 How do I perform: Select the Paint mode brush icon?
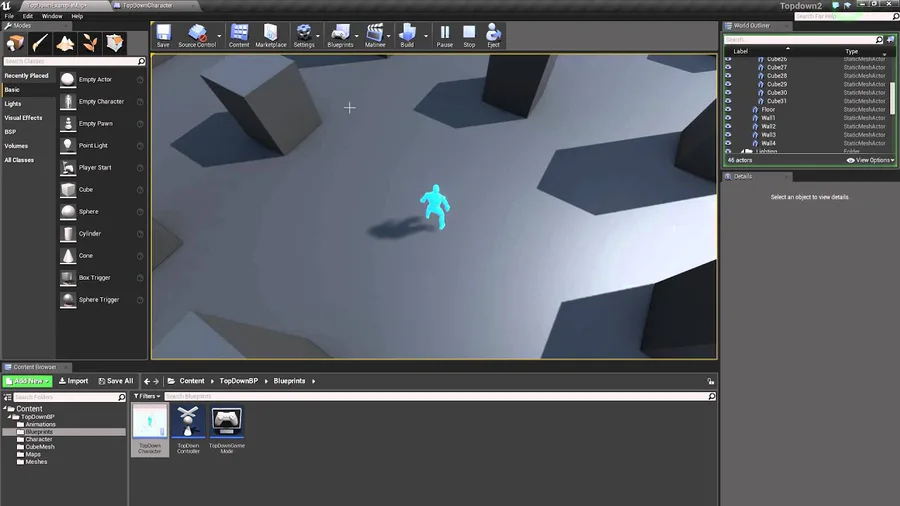[x=40, y=43]
